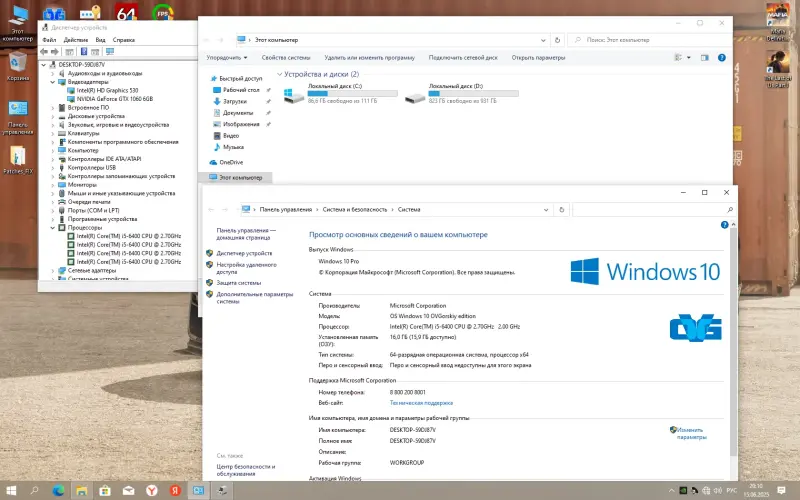Click Локальный диск (D:) drive icon
The width and height of the screenshot is (800, 500).
pos(415,97)
